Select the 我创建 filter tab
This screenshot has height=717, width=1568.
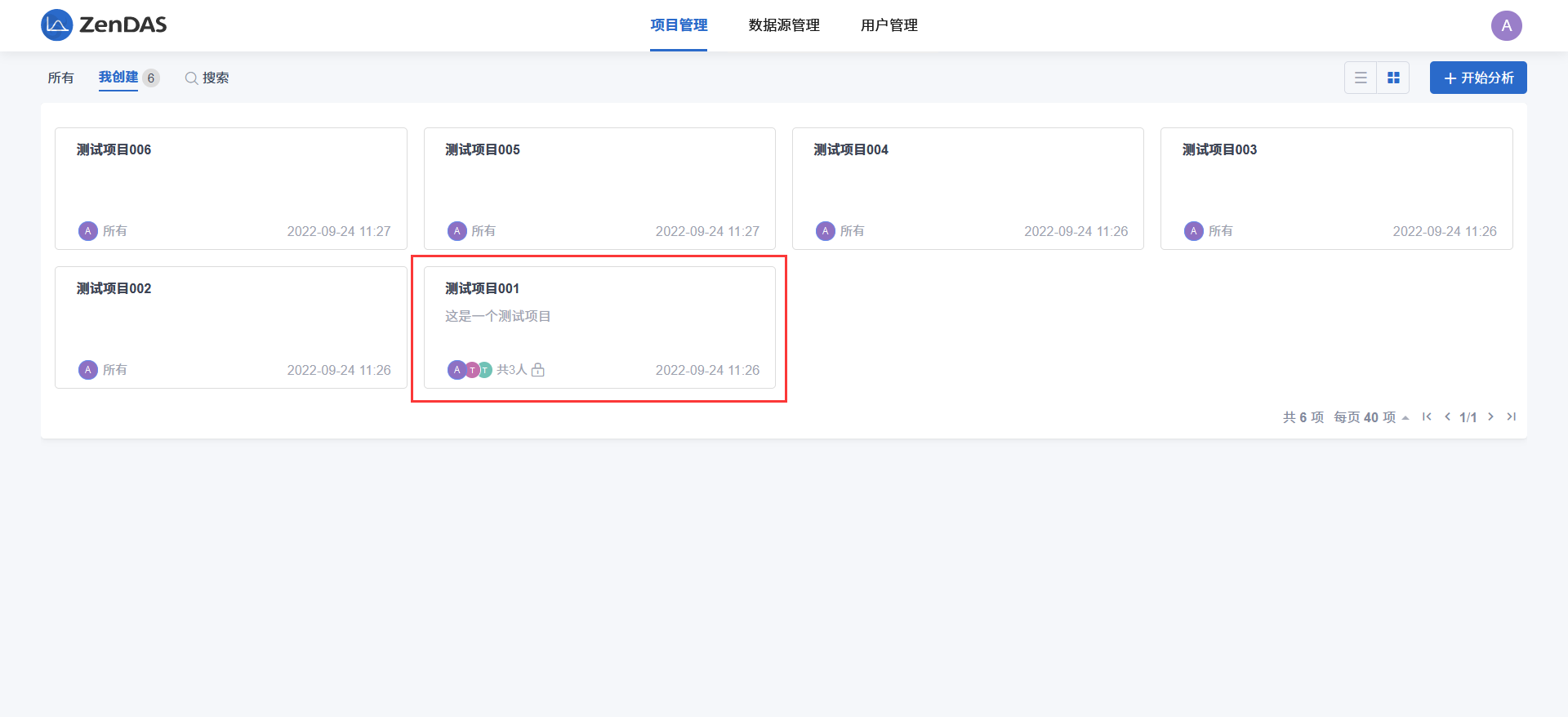click(118, 78)
